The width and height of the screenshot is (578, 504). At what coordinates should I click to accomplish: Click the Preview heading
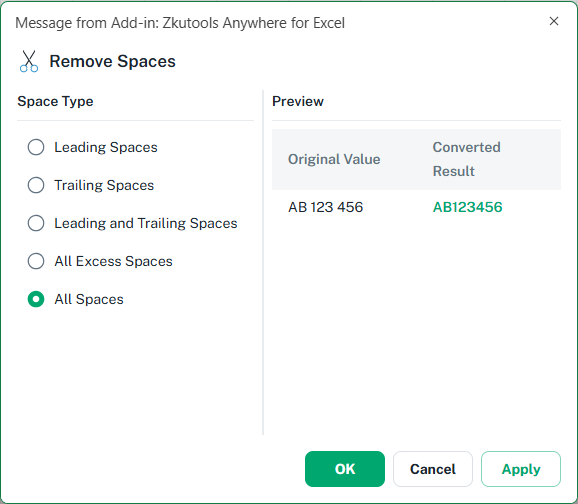[x=298, y=101]
